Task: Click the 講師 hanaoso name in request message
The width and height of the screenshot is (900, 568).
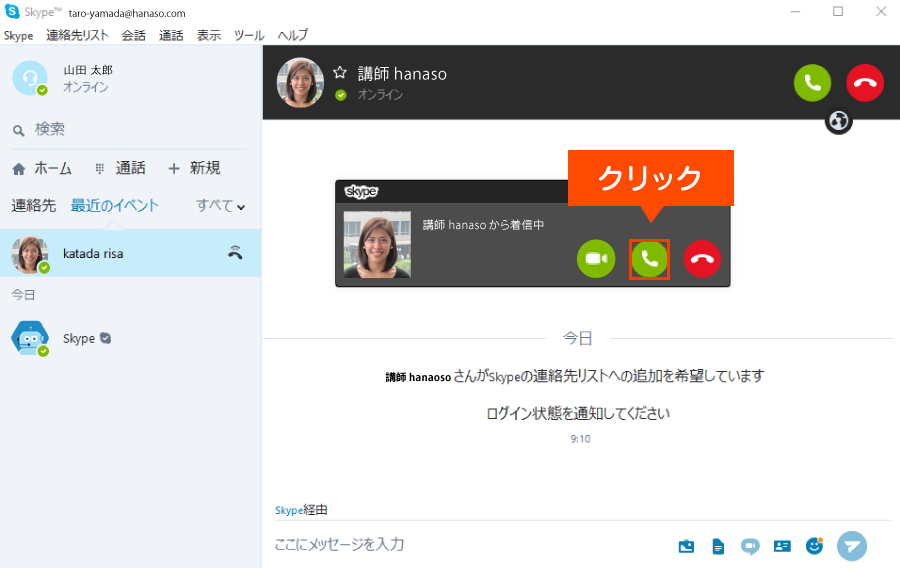Action: [418, 378]
